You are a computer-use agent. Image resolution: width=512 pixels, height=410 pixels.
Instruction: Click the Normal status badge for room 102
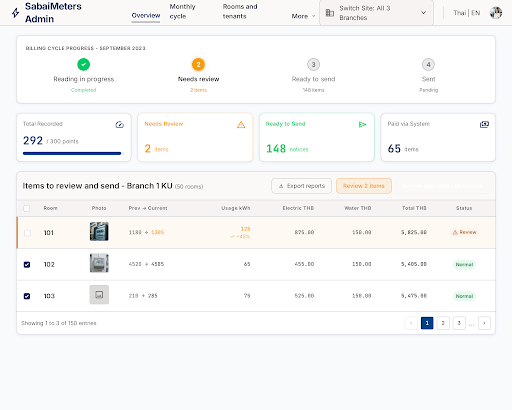[x=464, y=265]
